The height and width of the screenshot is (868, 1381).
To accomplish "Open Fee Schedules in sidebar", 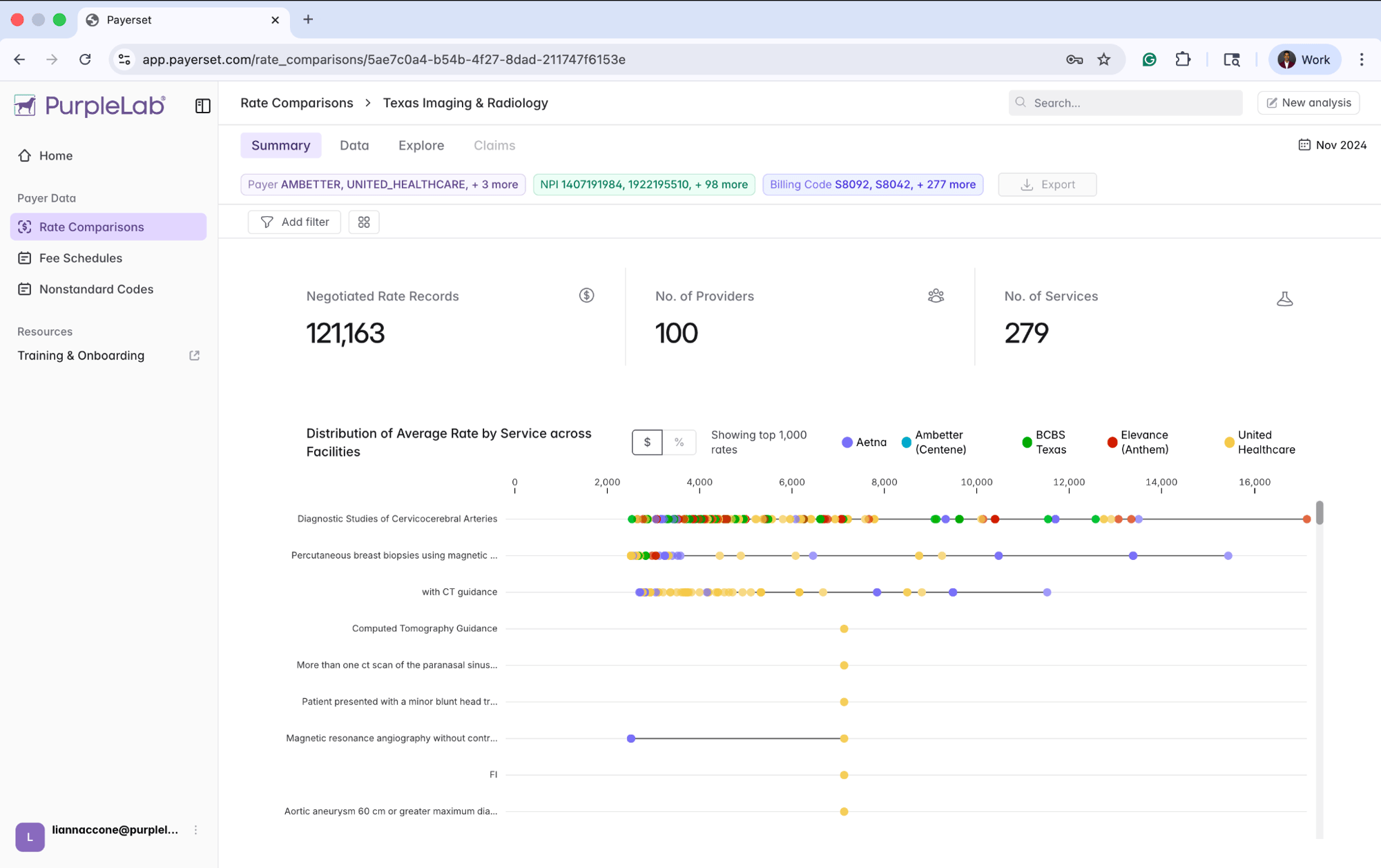I will (80, 258).
